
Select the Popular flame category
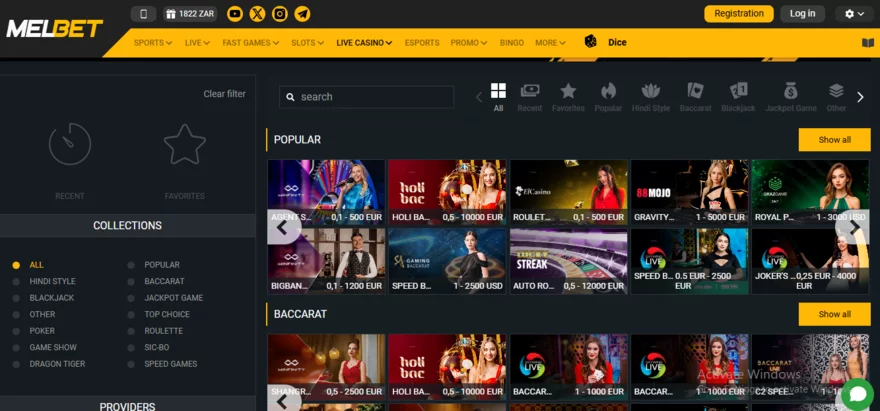pos(608,97)
